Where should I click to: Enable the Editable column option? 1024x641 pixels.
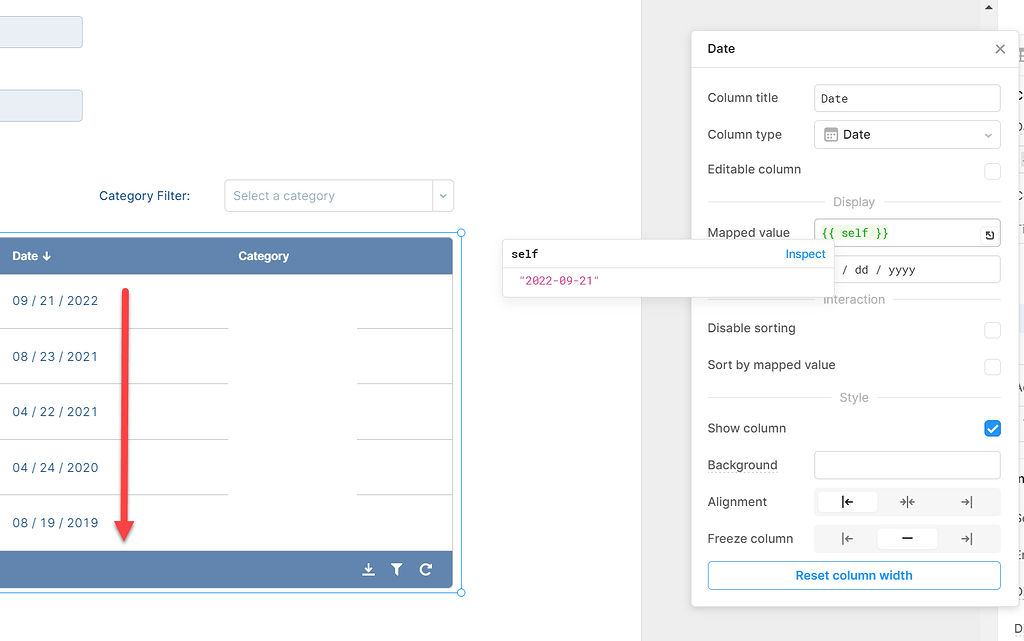(x=992, y=170)
